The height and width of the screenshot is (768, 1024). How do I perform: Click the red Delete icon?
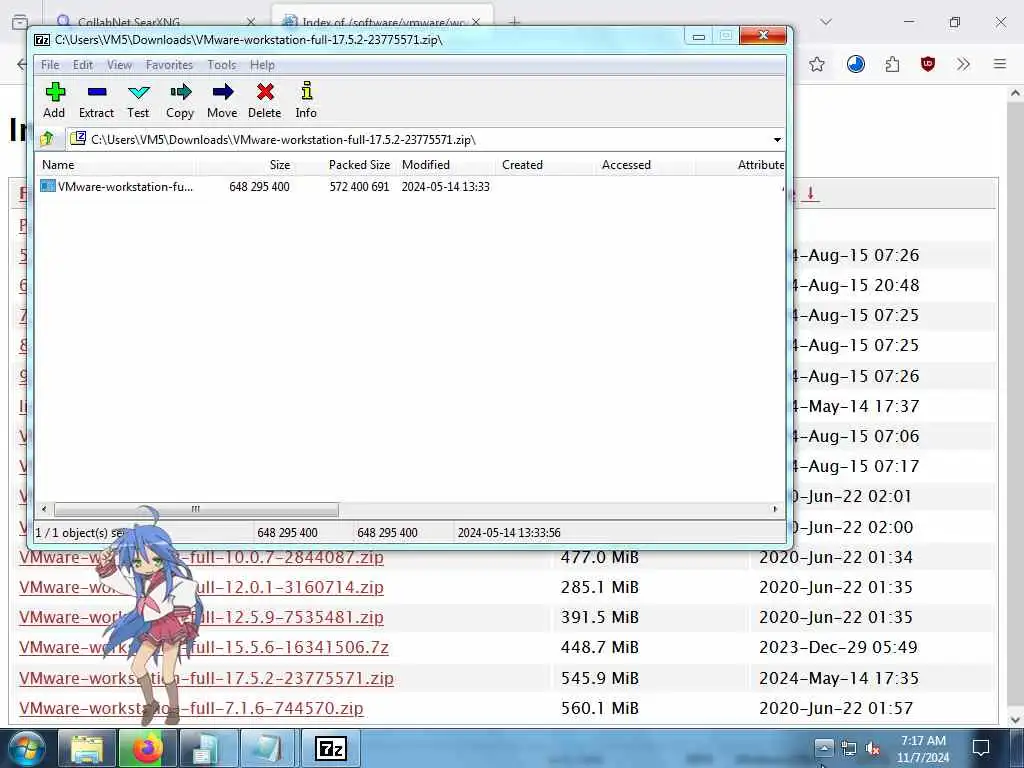tap(264, 100)
